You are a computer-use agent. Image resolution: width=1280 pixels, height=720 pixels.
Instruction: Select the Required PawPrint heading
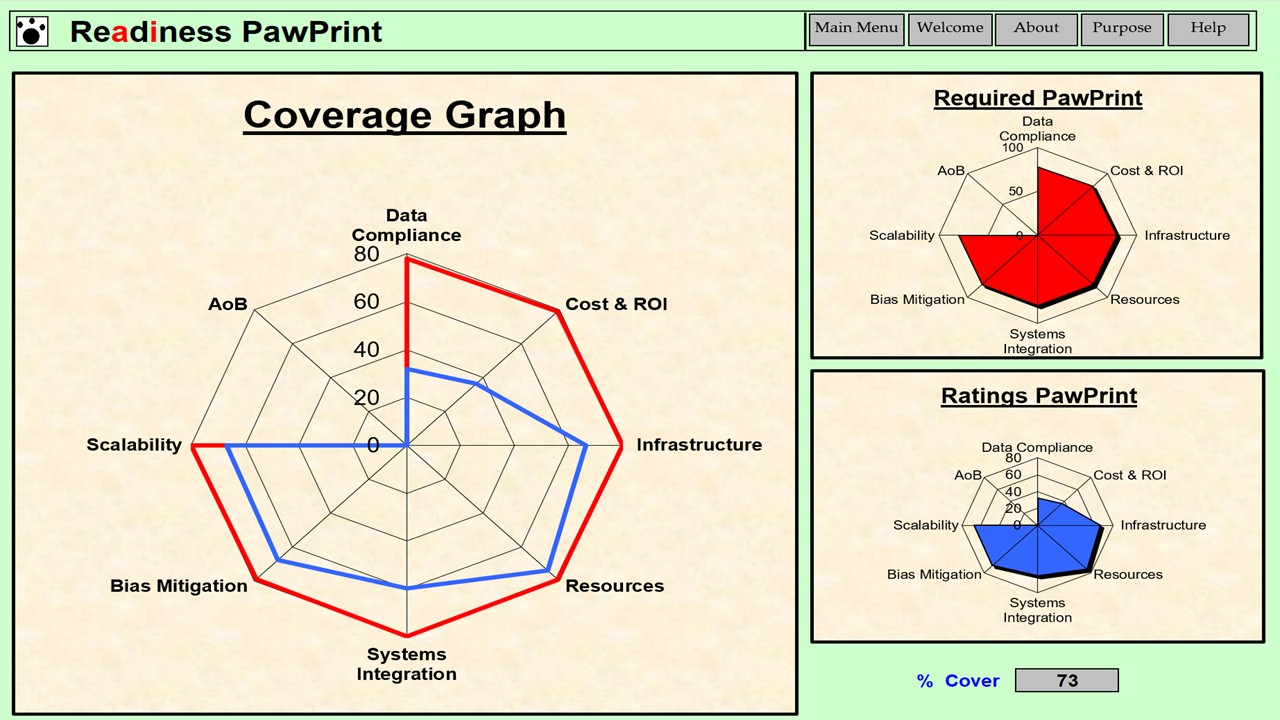1038,98
